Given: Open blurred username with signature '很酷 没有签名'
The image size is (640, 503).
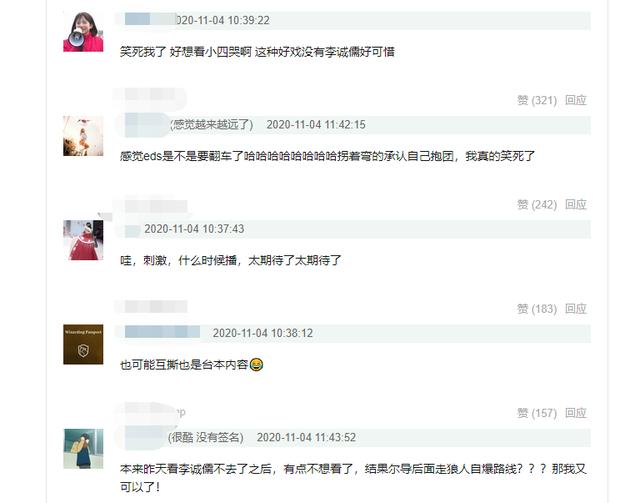Looking at the screenshot, I should click(144, 437).
